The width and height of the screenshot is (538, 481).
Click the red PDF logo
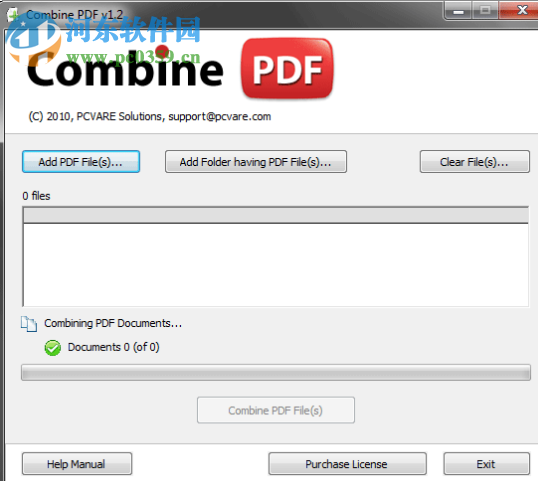click(x=287, y=69)
